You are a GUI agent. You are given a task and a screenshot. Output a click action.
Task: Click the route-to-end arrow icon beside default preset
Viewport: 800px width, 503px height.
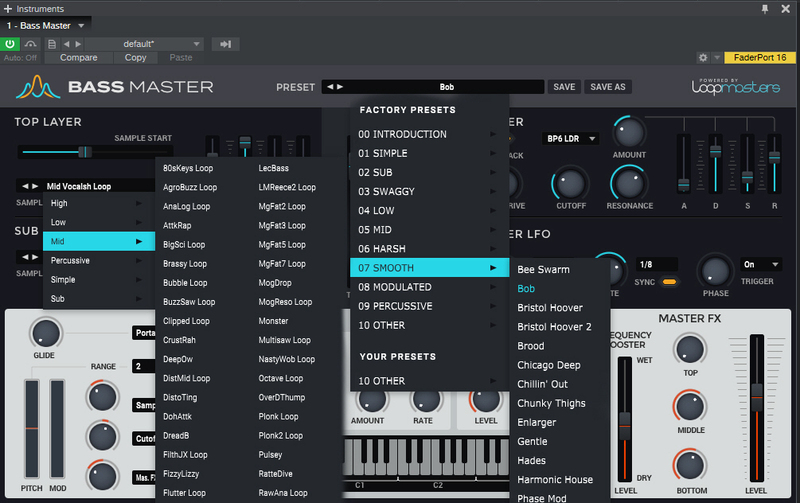[226, 44]
